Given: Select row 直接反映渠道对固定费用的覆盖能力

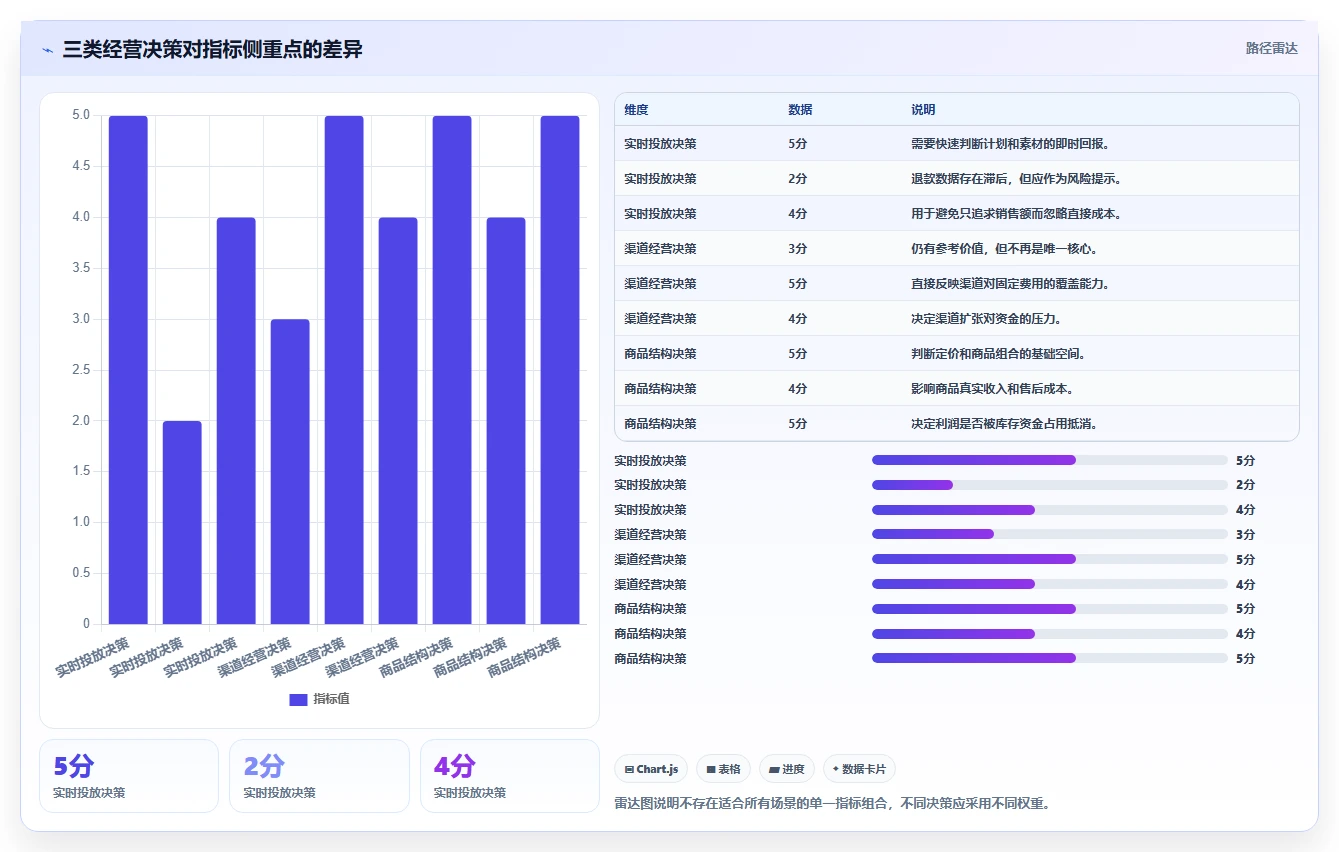Looking at the screenshot, I should pos(957,284).
